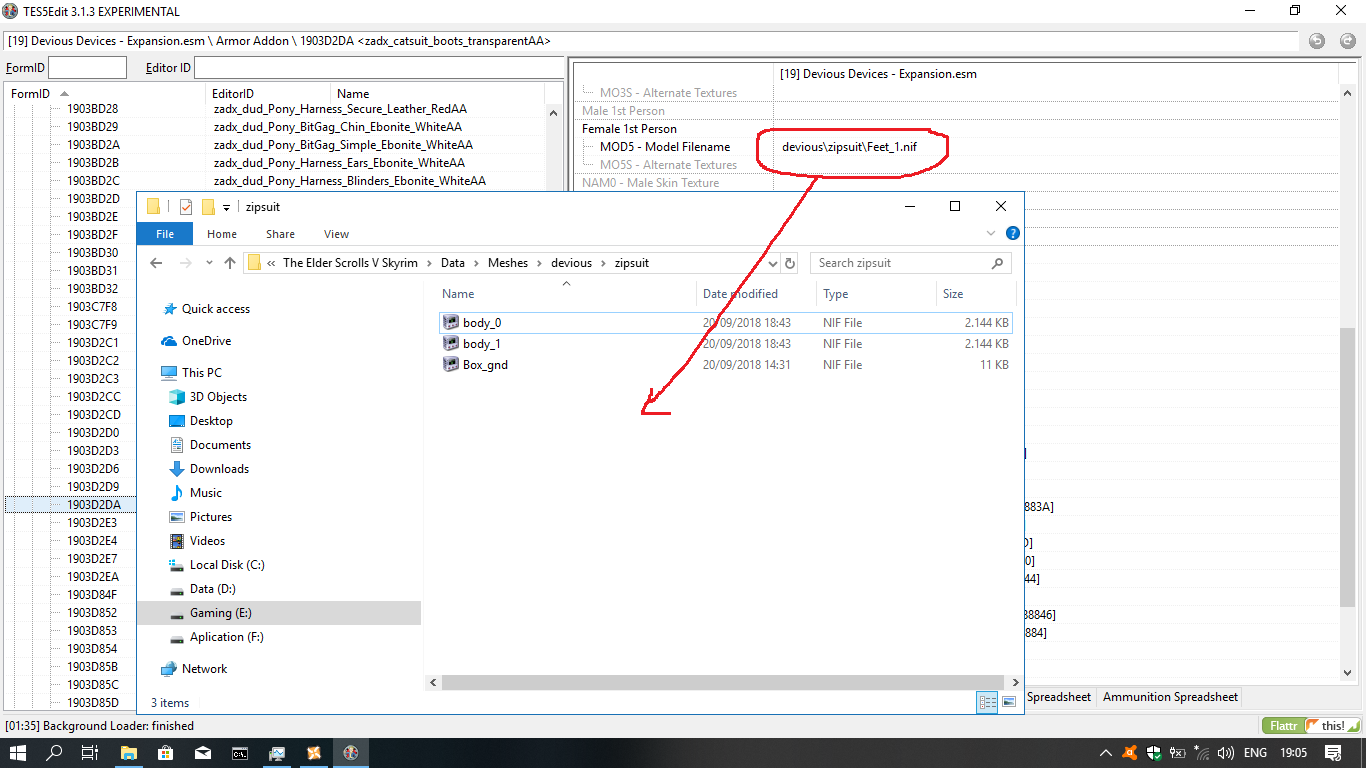Viewport: 1366px width, 768px height.
Task: Click the Explorer Help question mark icon
Action: (x=1012, y=234)
